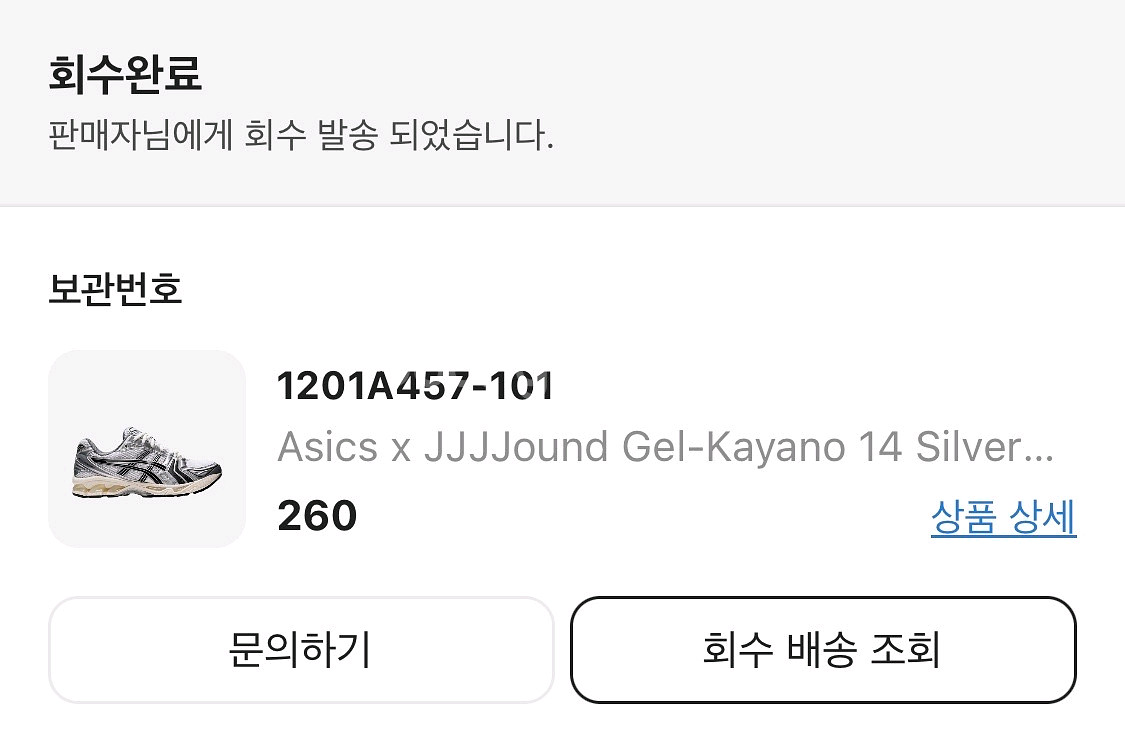This screenshot has width=1125, height=742.
Task: Check return shipping with 회수 배송 조회
Action: pyautogui.click(x=822, y=649)
